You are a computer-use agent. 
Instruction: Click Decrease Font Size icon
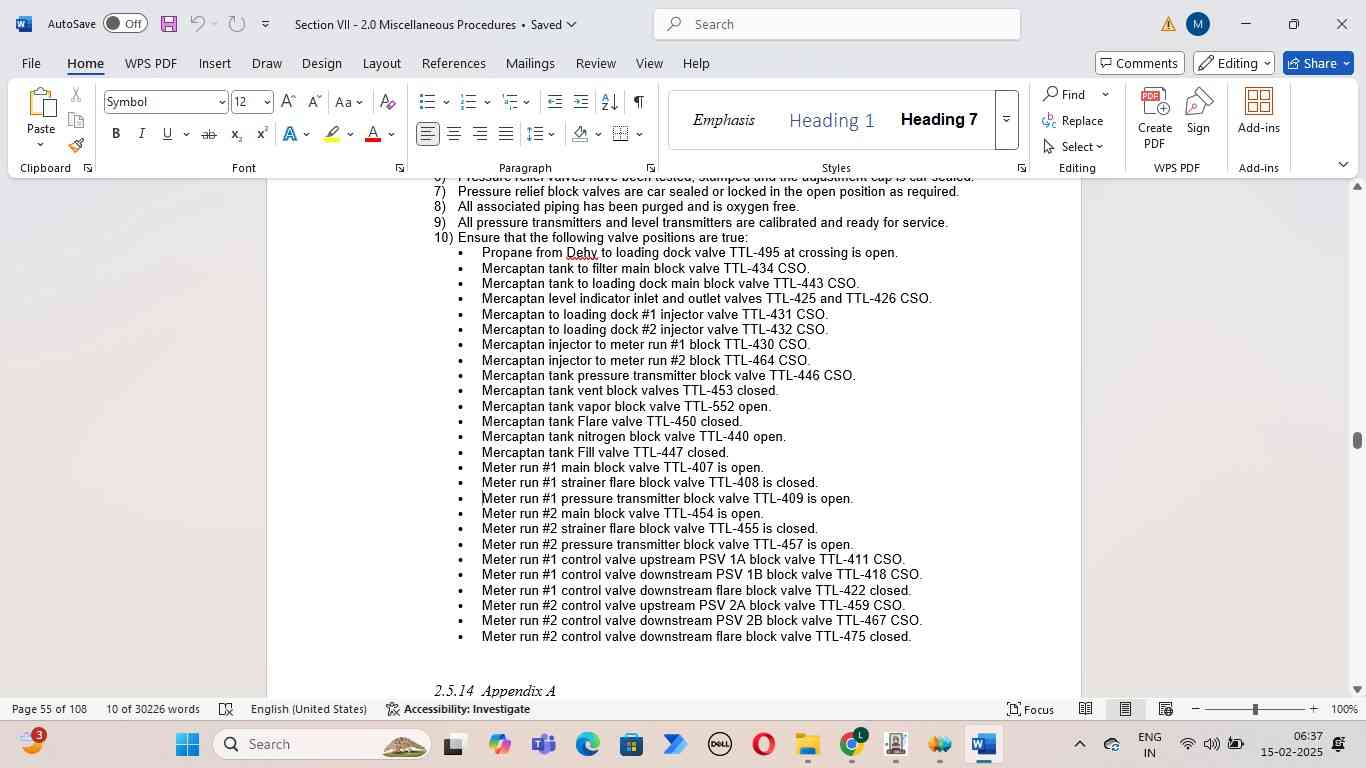(x=314, y=102)
